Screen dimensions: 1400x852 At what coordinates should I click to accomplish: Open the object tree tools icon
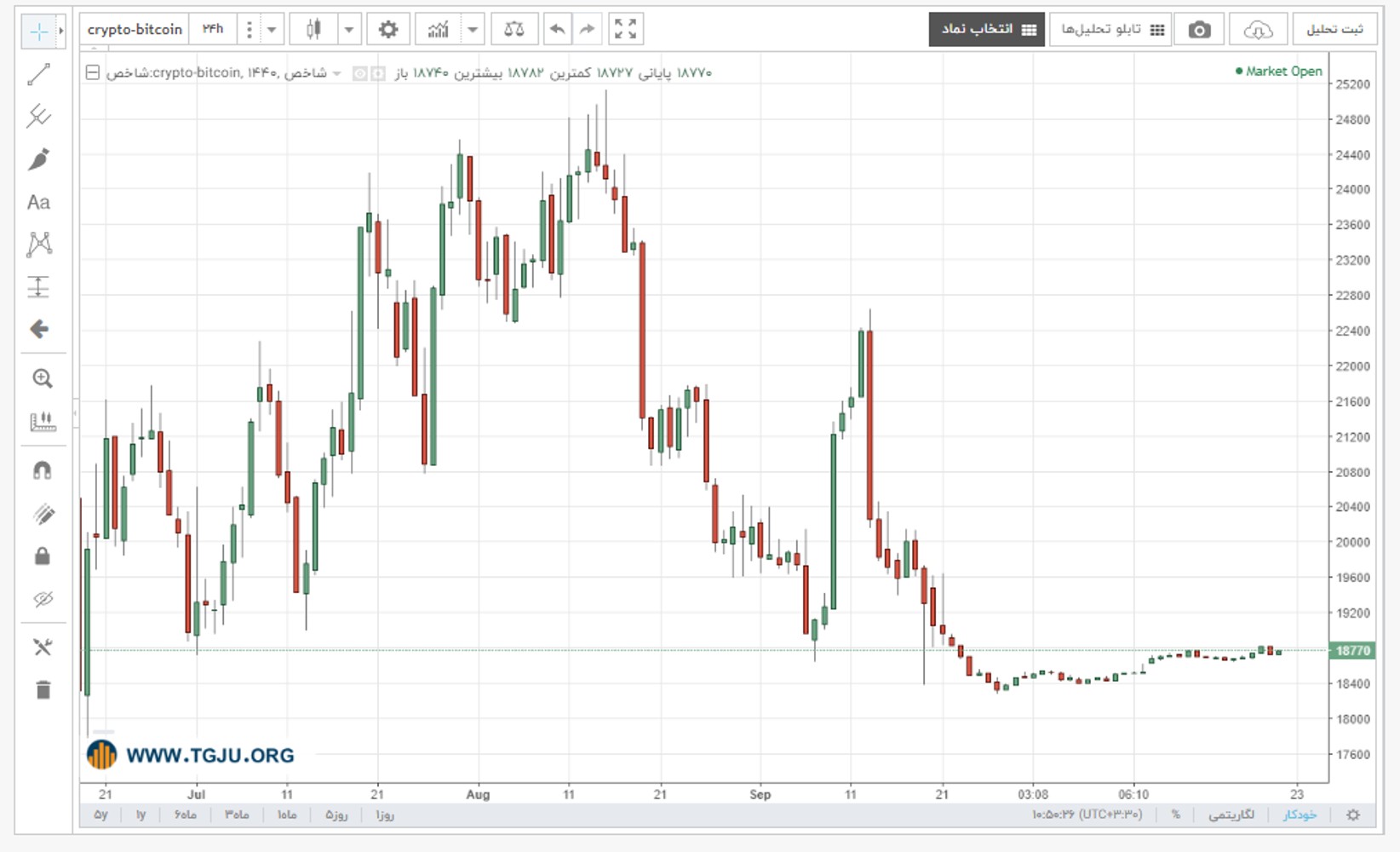tap(42, 648)
